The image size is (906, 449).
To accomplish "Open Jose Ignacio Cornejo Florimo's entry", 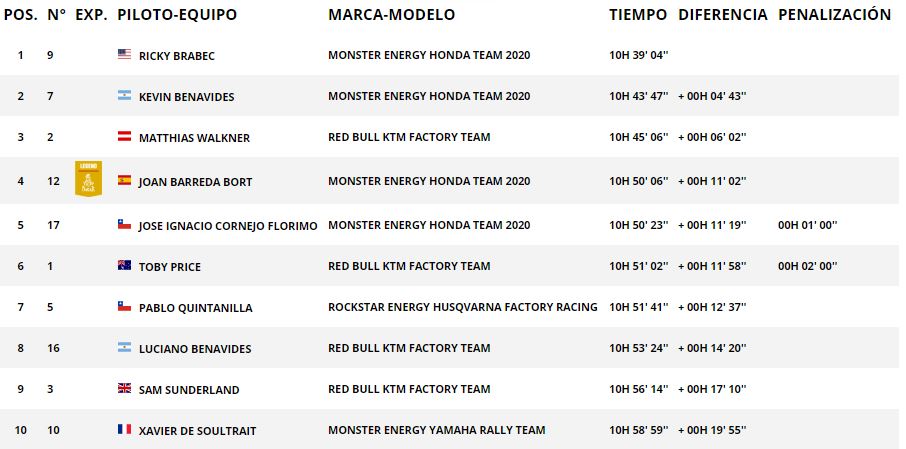I will click(227, 226).
